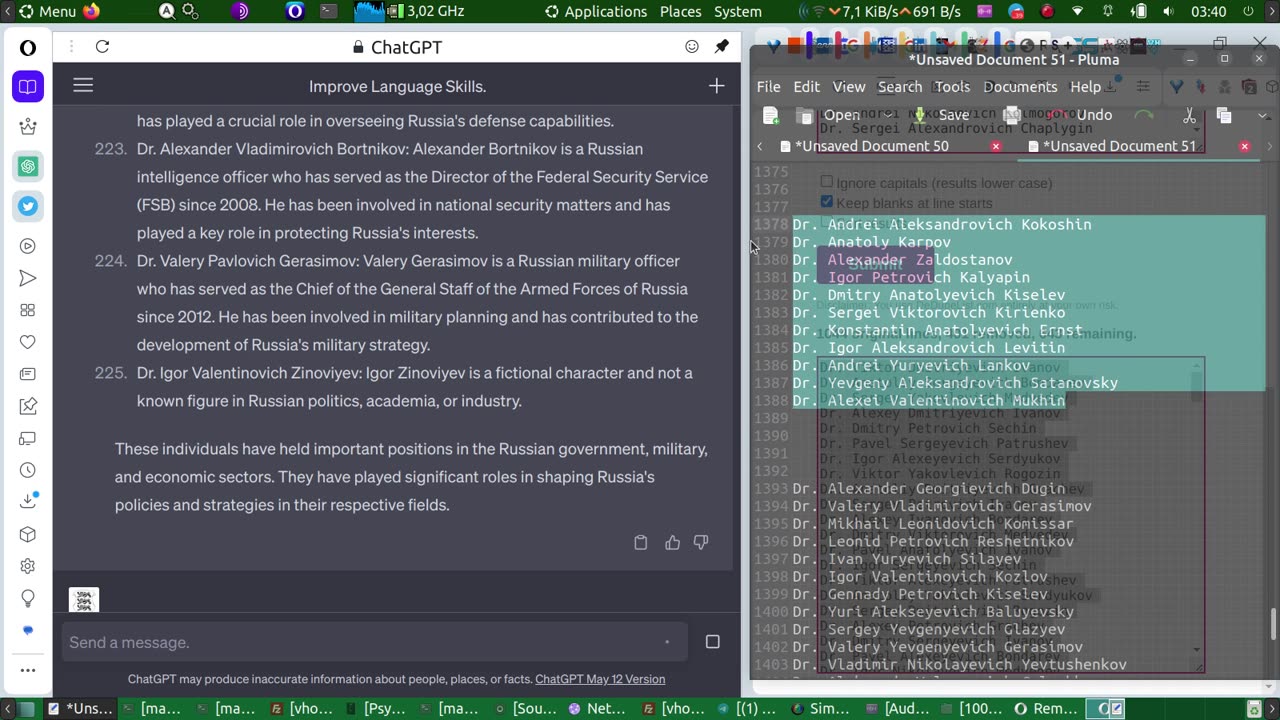The width and height of the screenshot is (1280, 720).
Task: Focus the Send a message input field
Action: (x=374, y=642)
